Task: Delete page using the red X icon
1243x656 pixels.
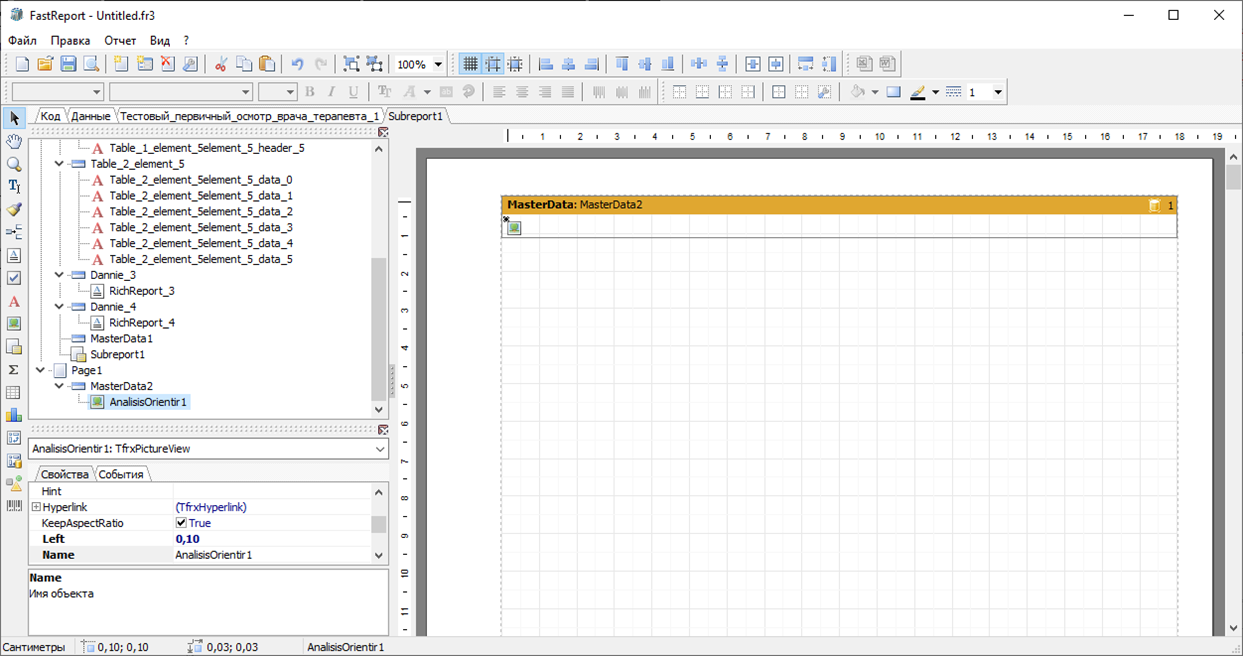Action: 168,64
